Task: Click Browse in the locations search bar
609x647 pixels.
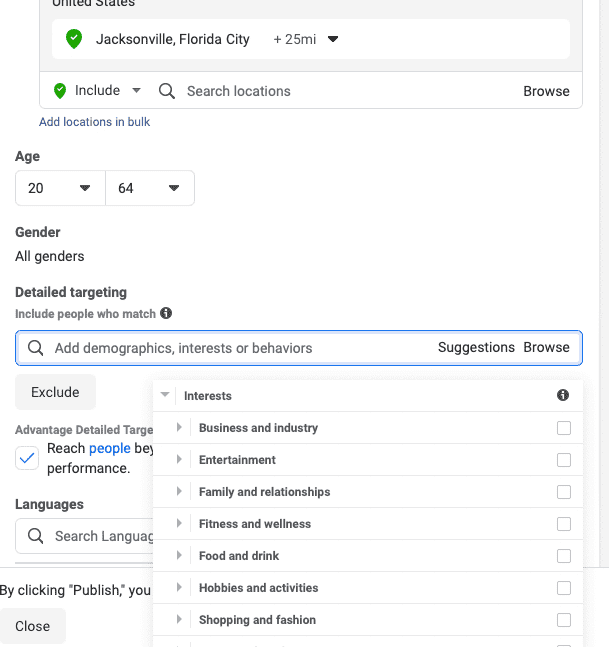Action: (x=546, y=91)
